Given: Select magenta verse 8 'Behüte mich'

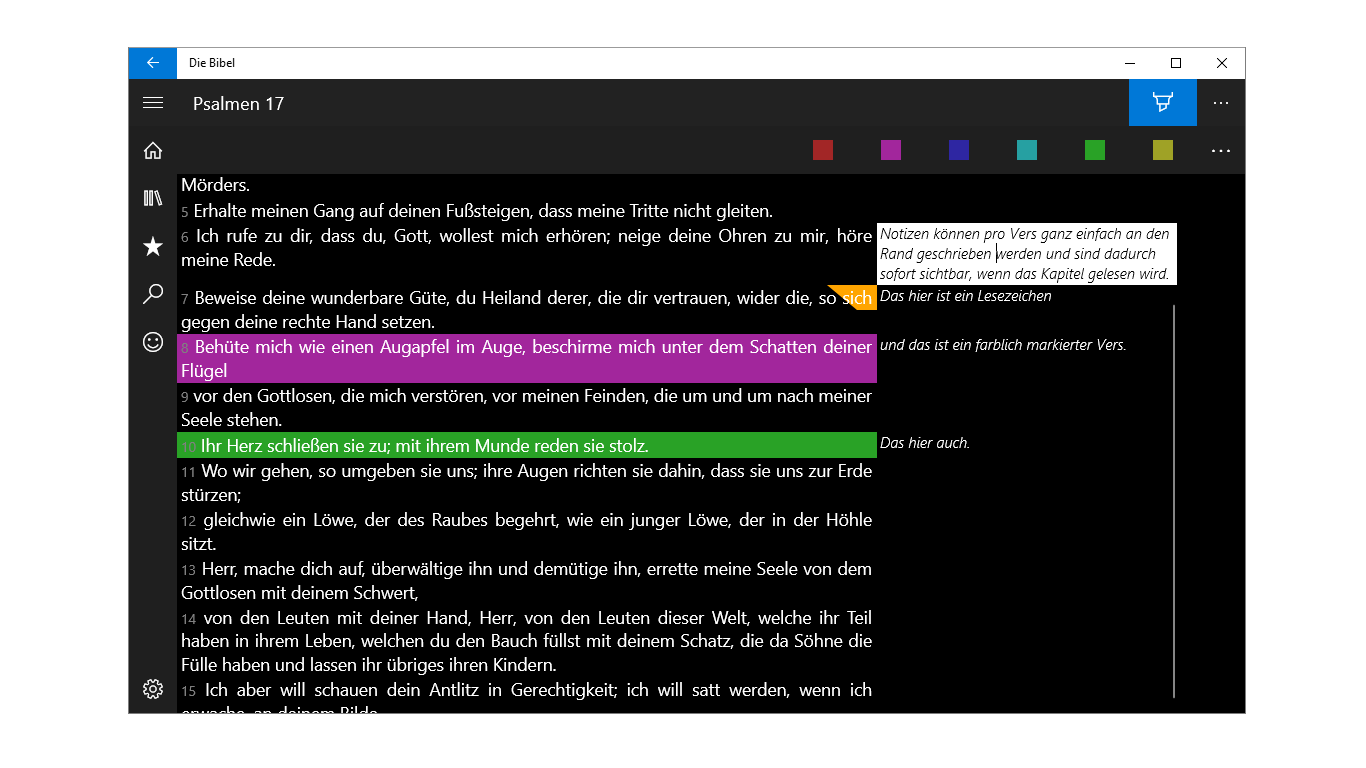Looking at the screenshot, I should pos(527,359).
